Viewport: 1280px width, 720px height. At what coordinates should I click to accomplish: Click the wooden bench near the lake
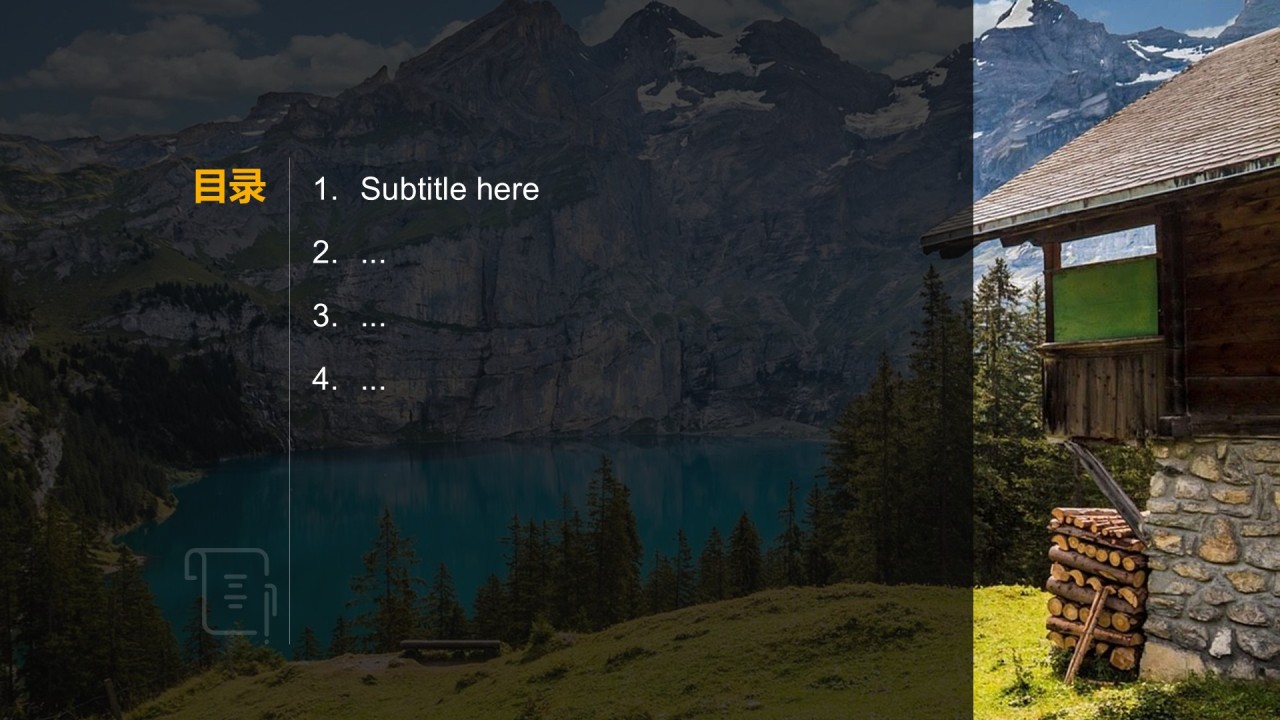(x=450, y=648)
